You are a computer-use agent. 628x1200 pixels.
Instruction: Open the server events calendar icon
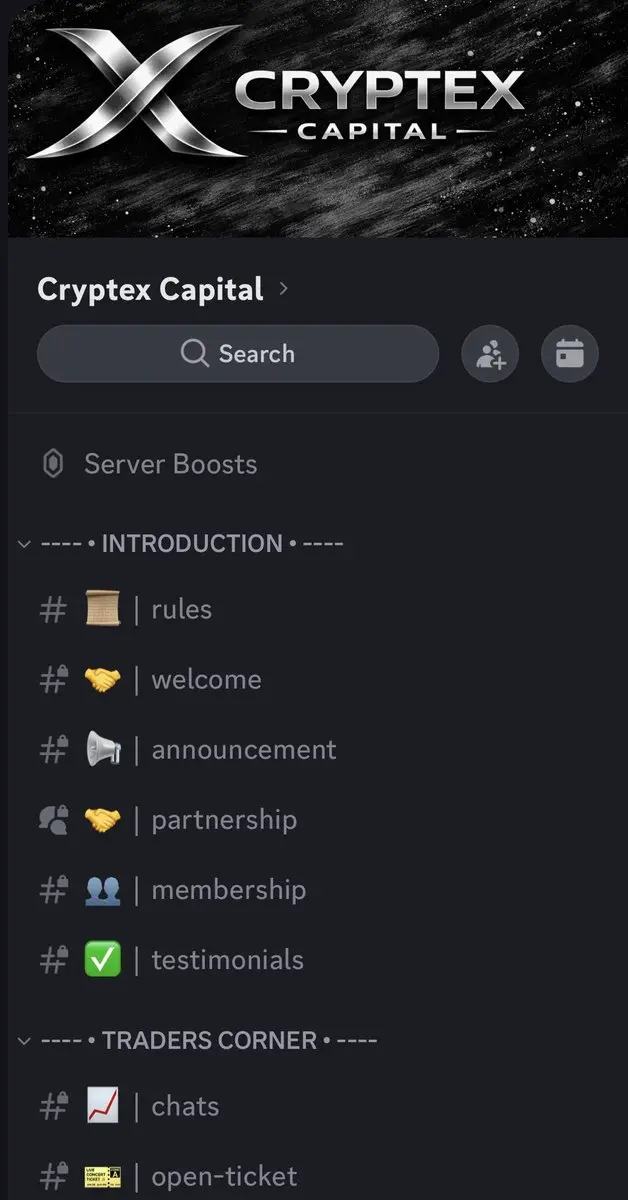(x=570, y=354)
